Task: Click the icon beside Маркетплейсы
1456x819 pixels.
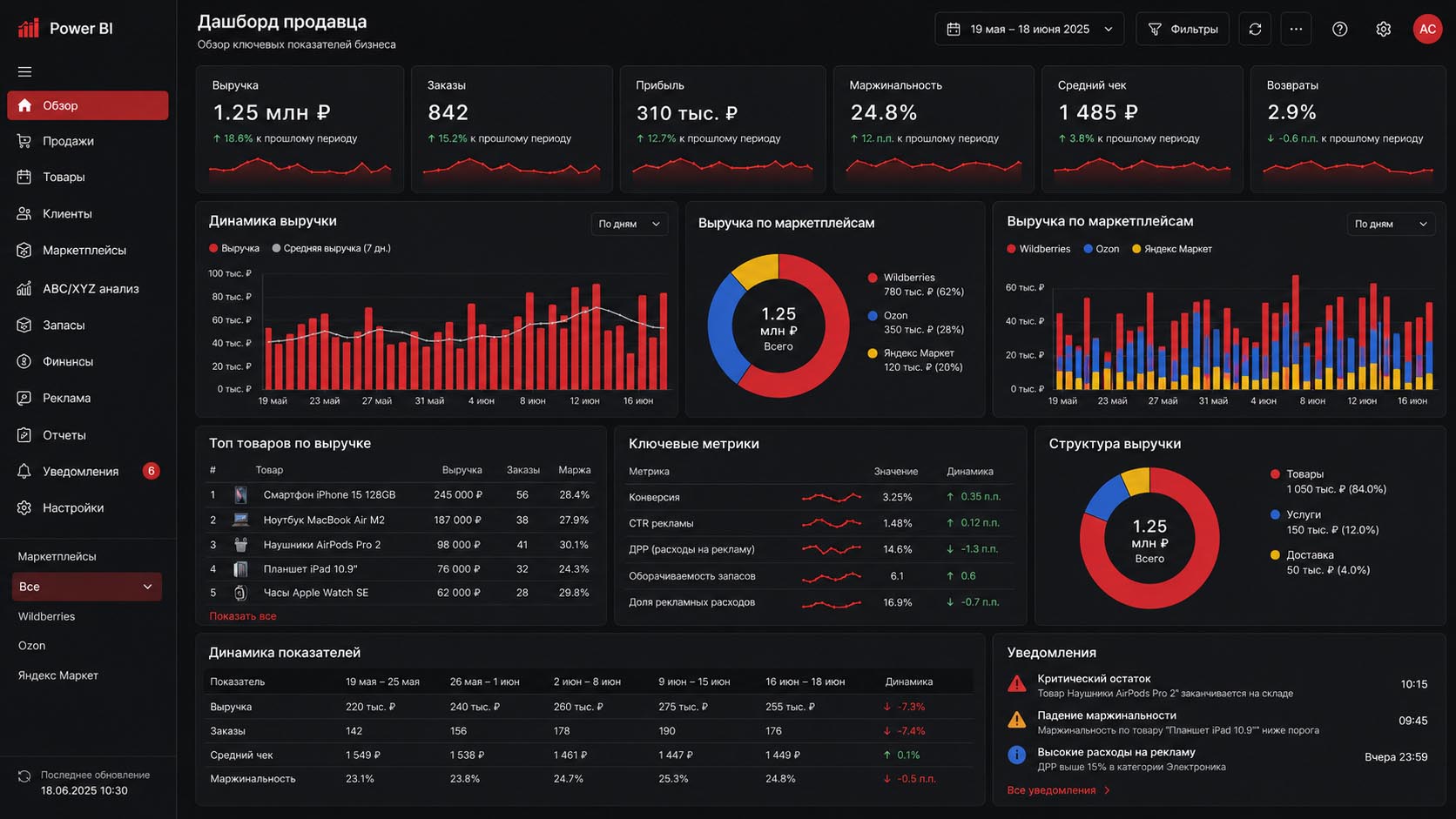Action: tap(24, 250)
